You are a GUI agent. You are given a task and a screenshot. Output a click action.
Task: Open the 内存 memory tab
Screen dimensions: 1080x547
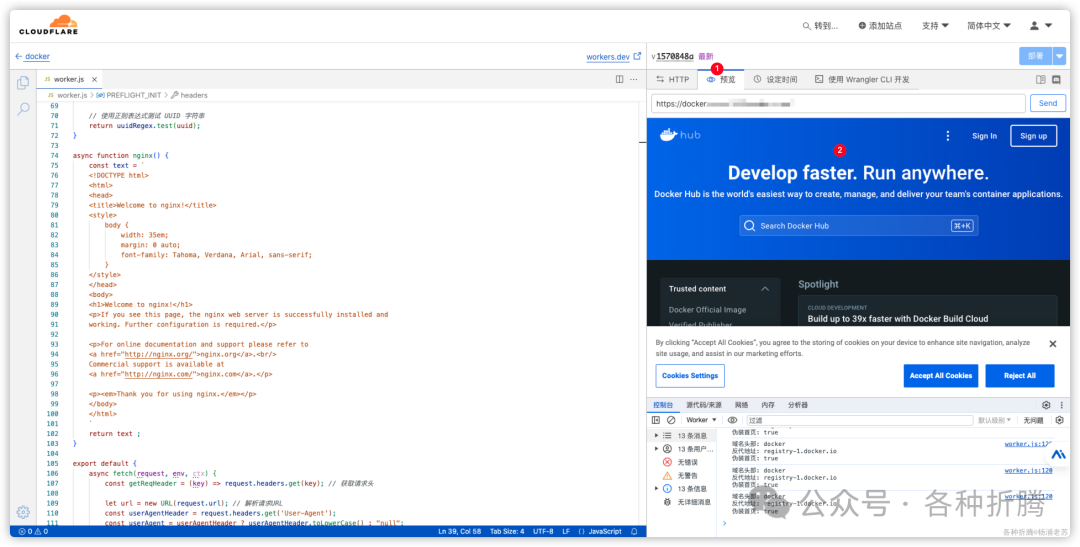coord(768,405)
